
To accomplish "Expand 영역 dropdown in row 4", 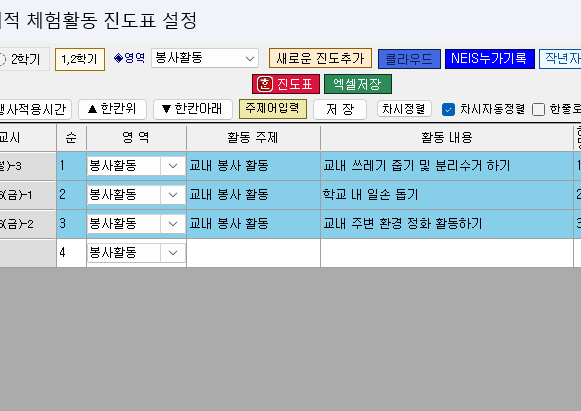I will [x=173, y=253].
